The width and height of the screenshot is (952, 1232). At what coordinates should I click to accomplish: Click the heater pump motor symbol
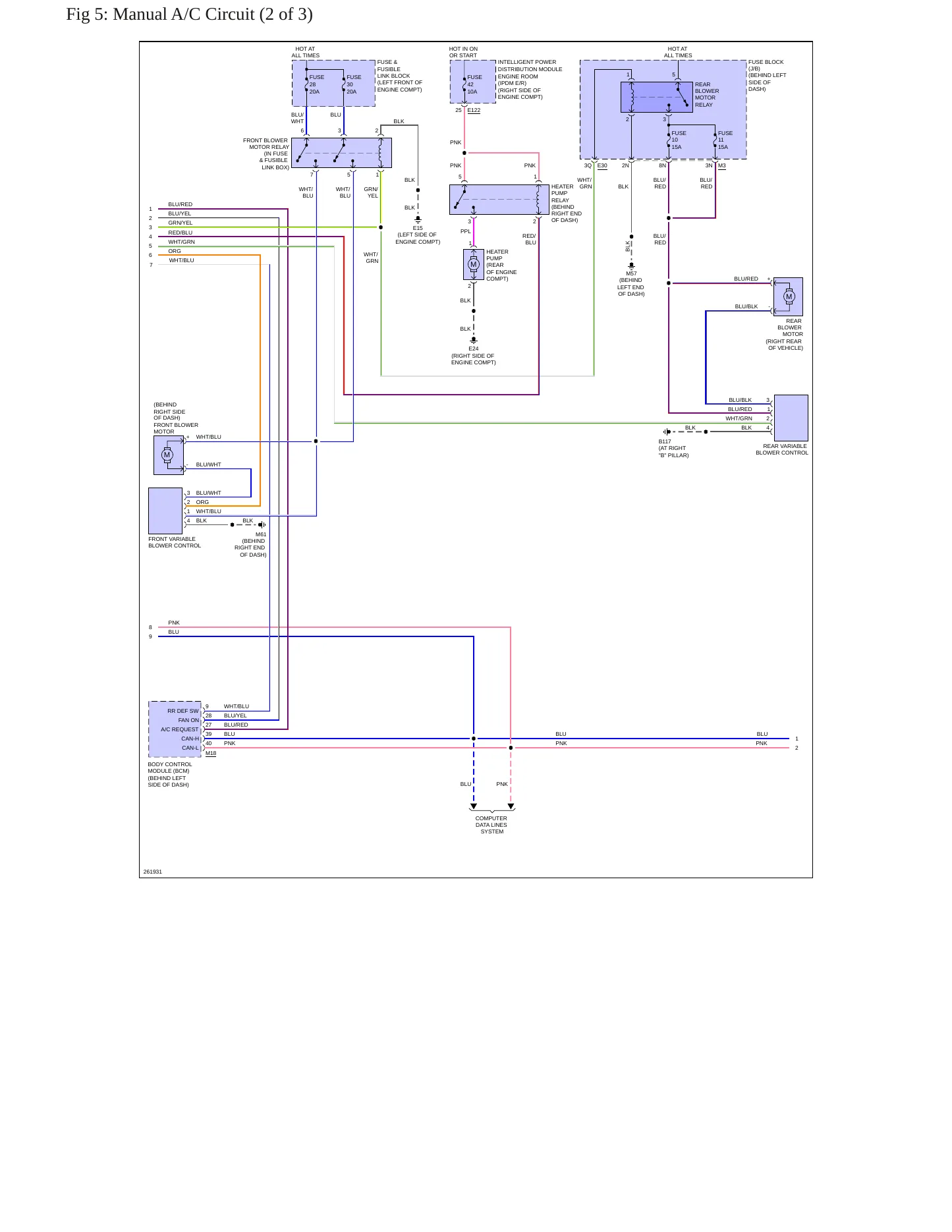473,264
